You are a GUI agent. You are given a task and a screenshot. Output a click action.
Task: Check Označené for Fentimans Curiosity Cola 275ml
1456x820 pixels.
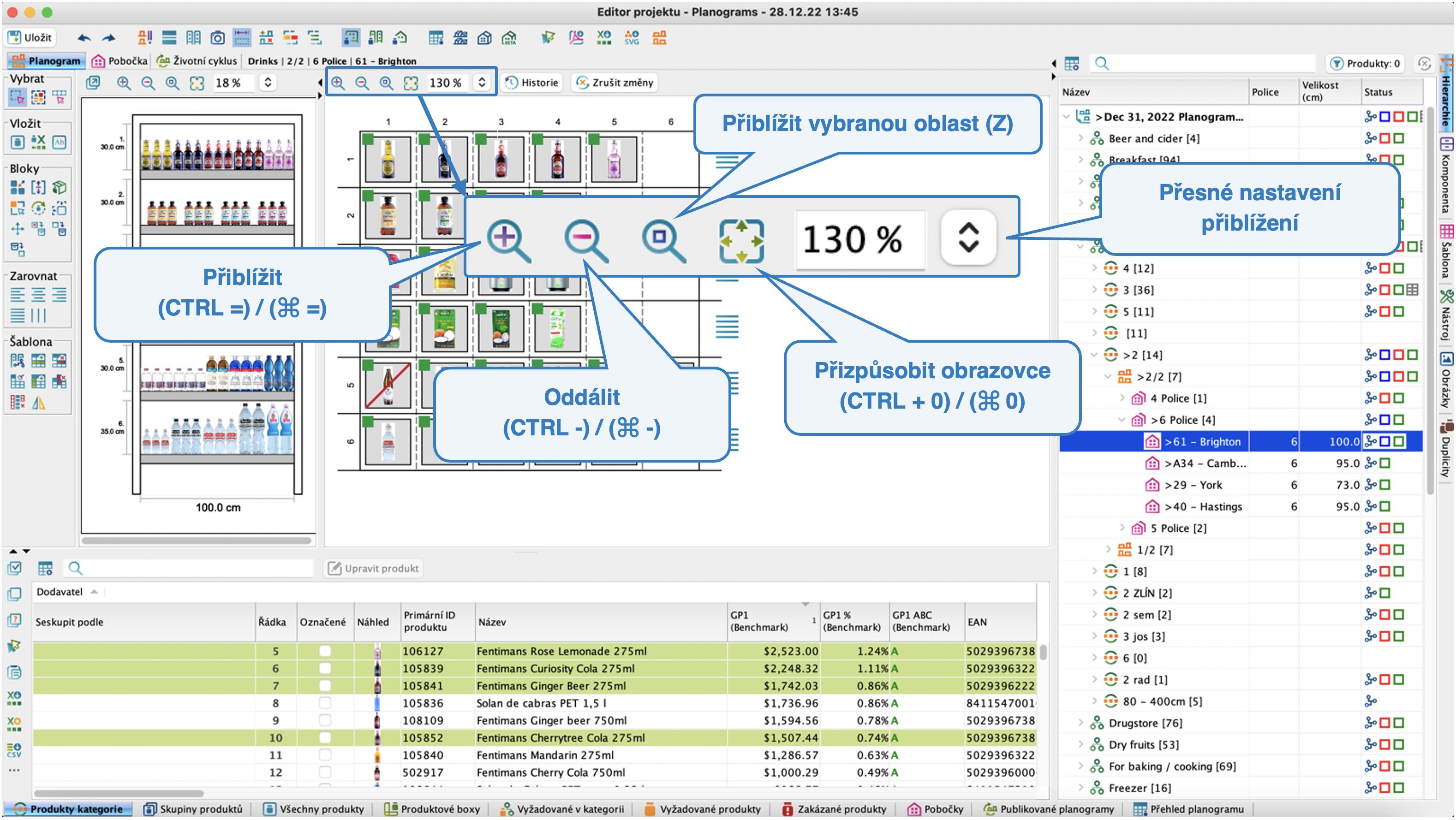pyautogui.click(x=325, y=669)
